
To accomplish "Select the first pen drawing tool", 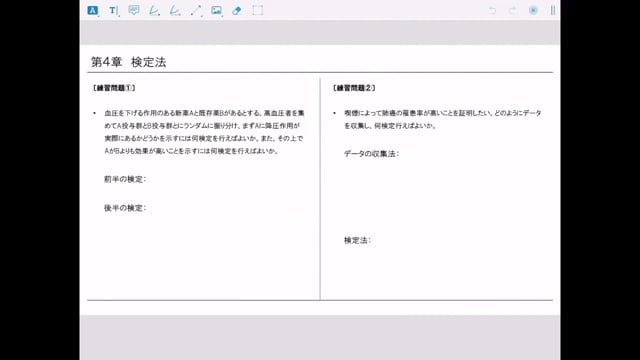I will point(154,11).
